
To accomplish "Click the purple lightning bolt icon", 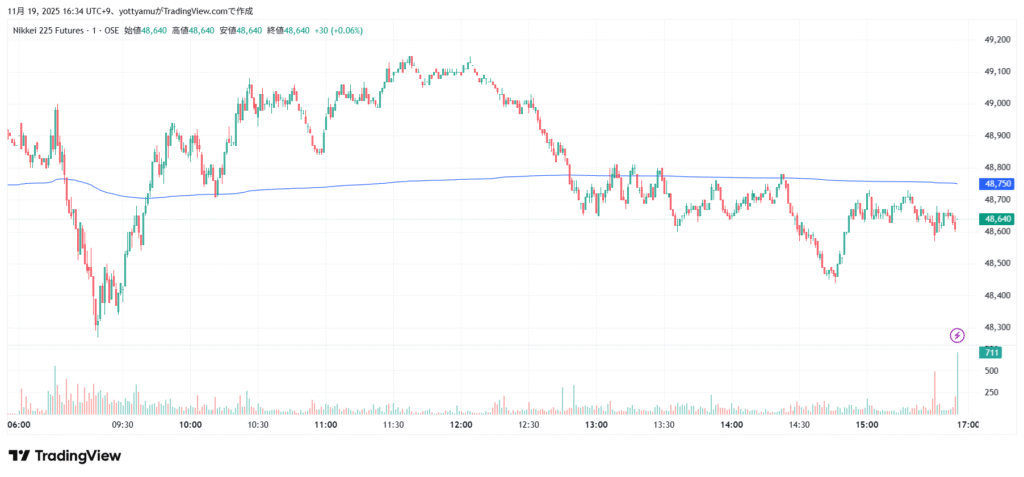I will point(957,335).
